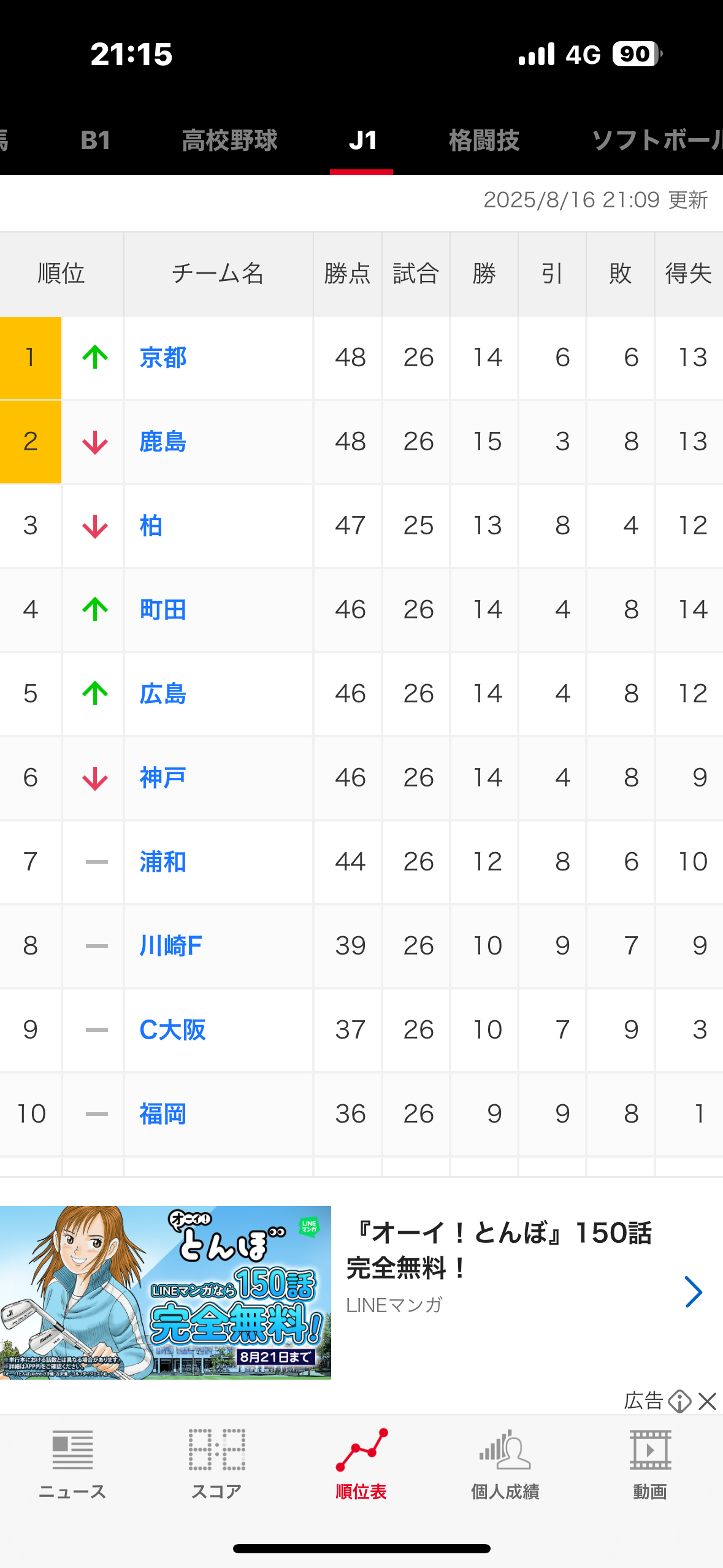Switch to the B1 tab

click(96, 140)
